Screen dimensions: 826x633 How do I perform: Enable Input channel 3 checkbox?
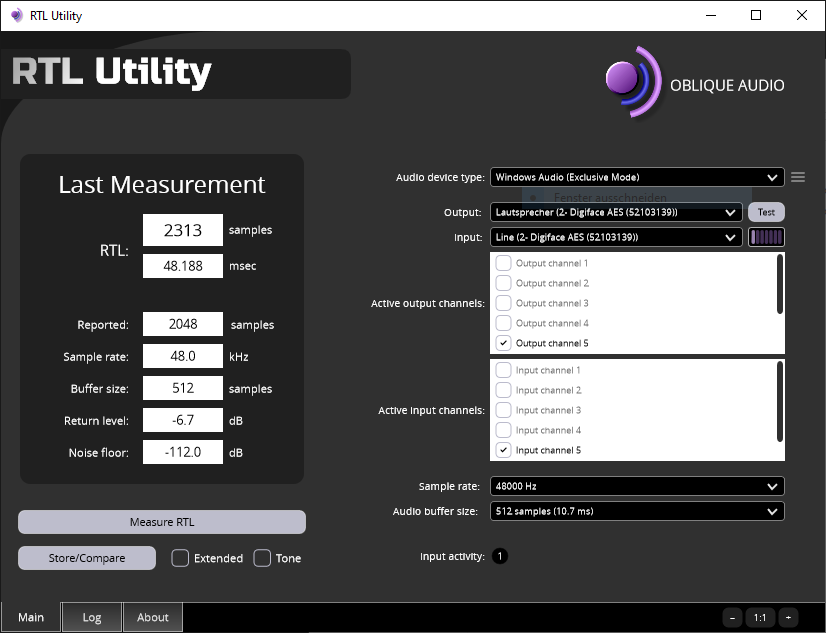click(x=503, y=410)
